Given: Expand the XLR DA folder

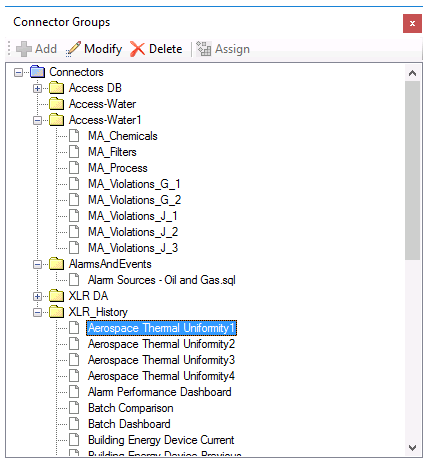Looking at the screenshot, I should click(38, 296).
